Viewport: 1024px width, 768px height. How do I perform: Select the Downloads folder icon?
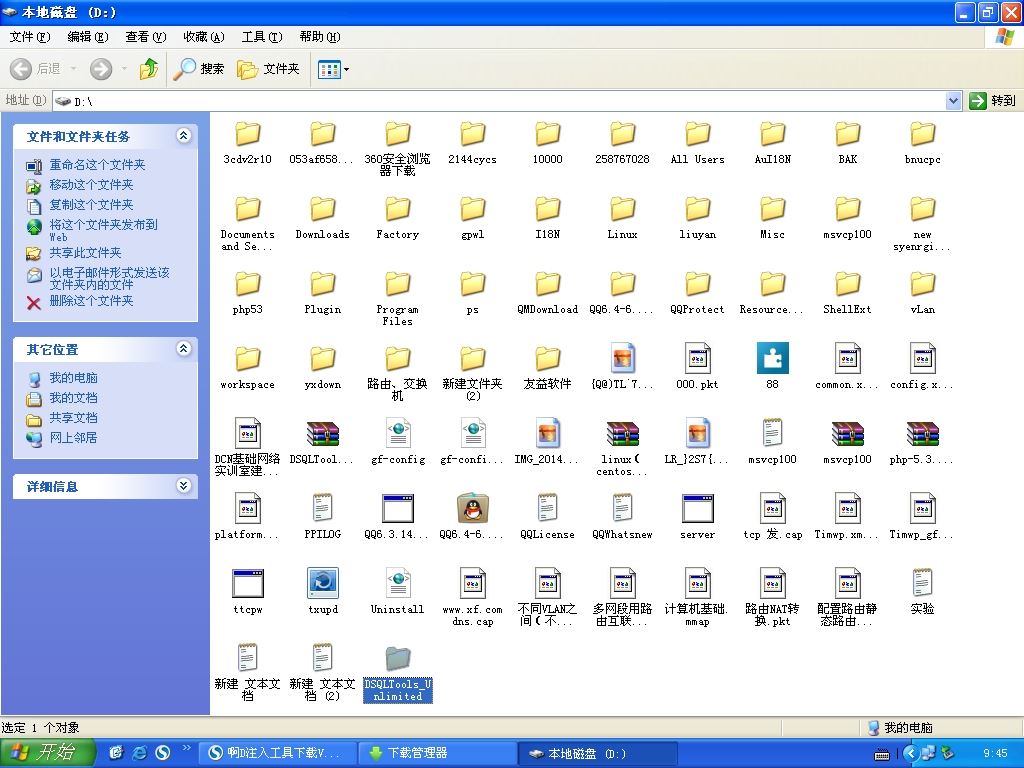(323, 209)
